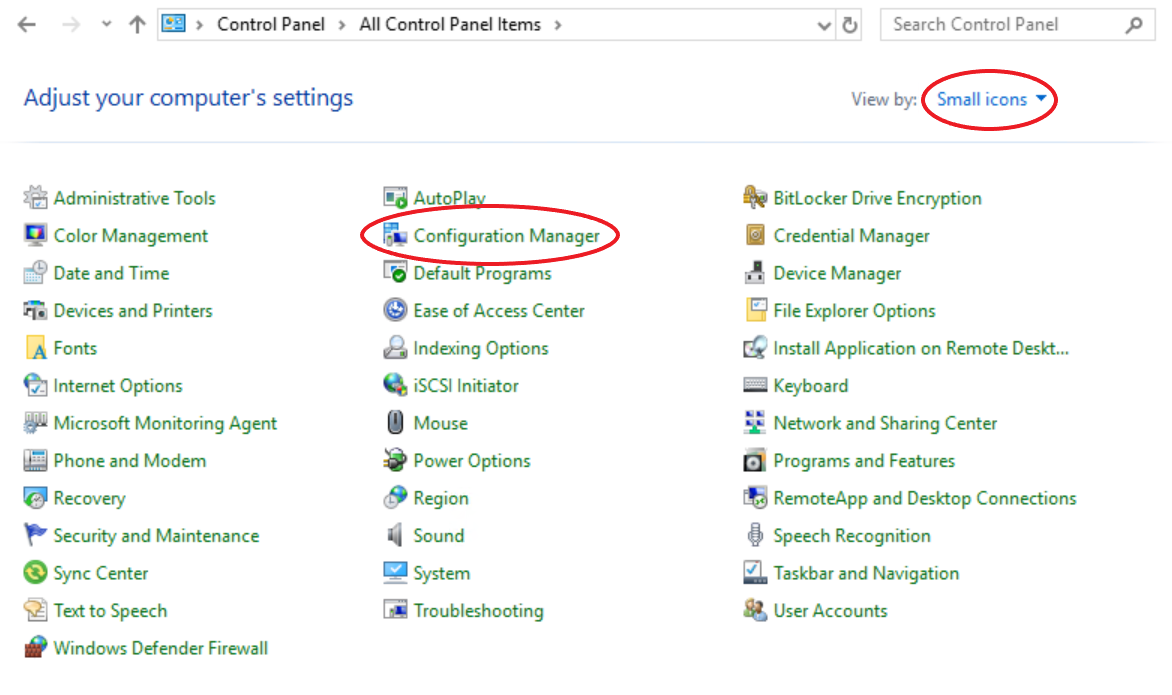Screen dimensions: 1172x695
Task: Refresh the Control Panel view
Action: click(x=850, y=25)
